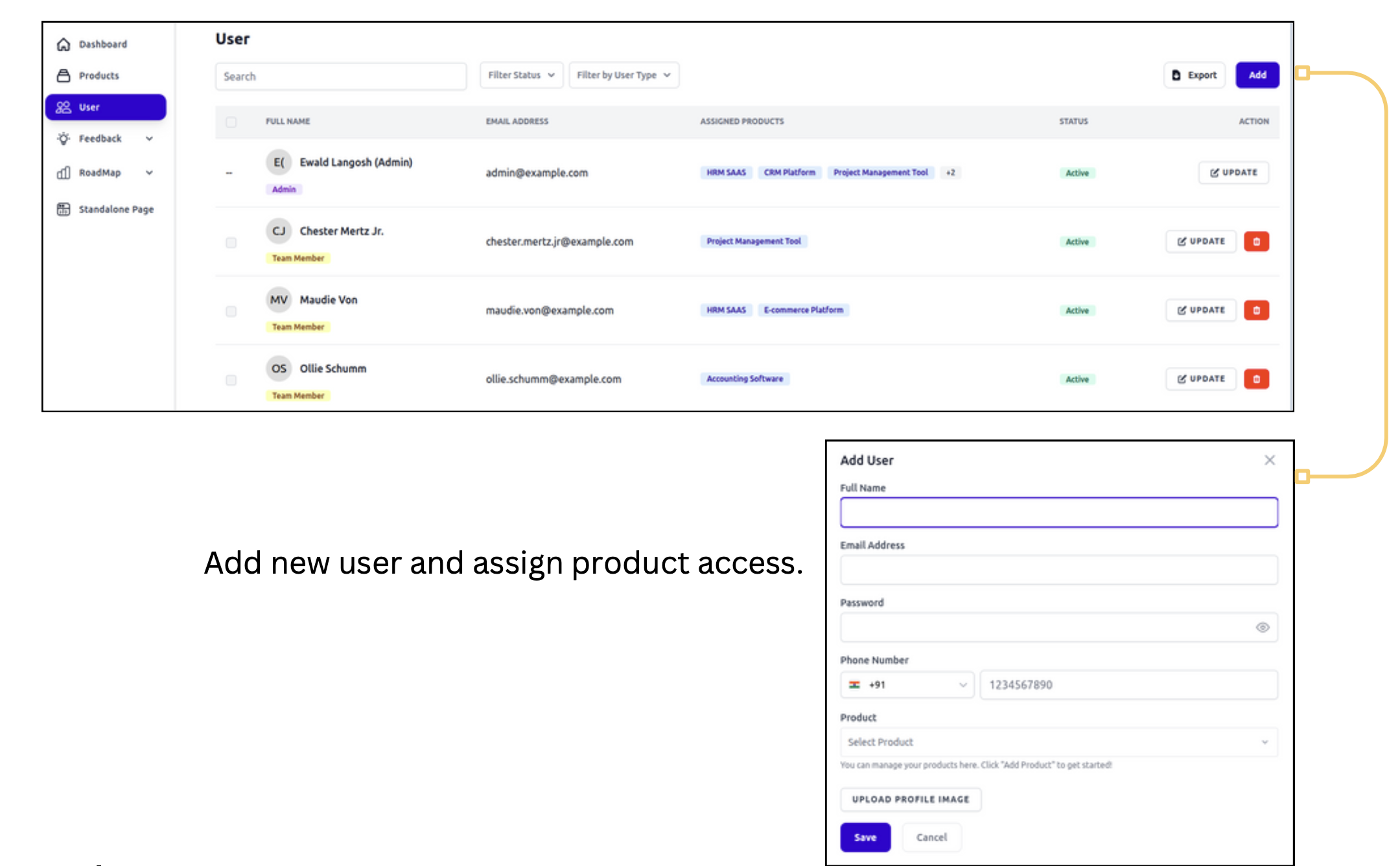Expand Feedback menu chevron
The width and height of the screenshot is (1400, 866).
click(150, 139)
